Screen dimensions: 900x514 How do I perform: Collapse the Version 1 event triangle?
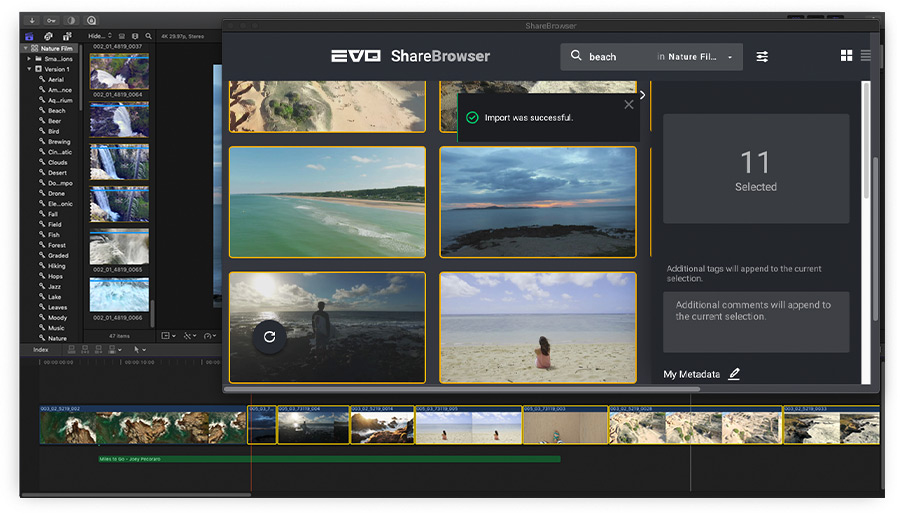click(29, 69)
